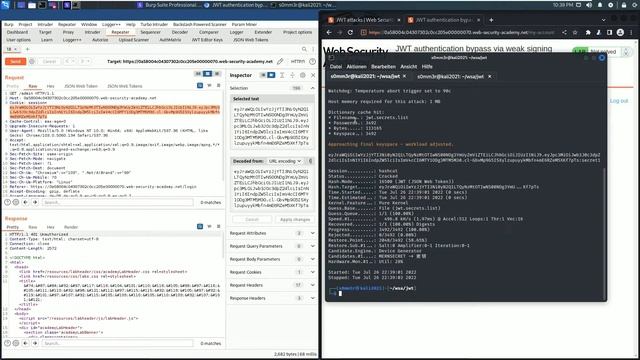640x360 pixels.
Task: Click Request search help question icon
Action: click(x=7, y=202)
